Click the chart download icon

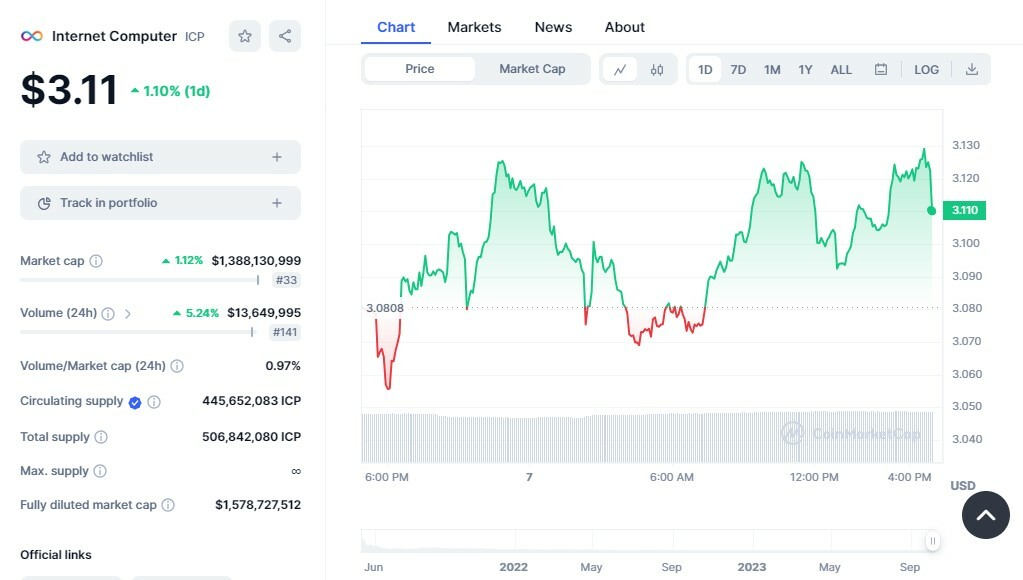point(972,69)
